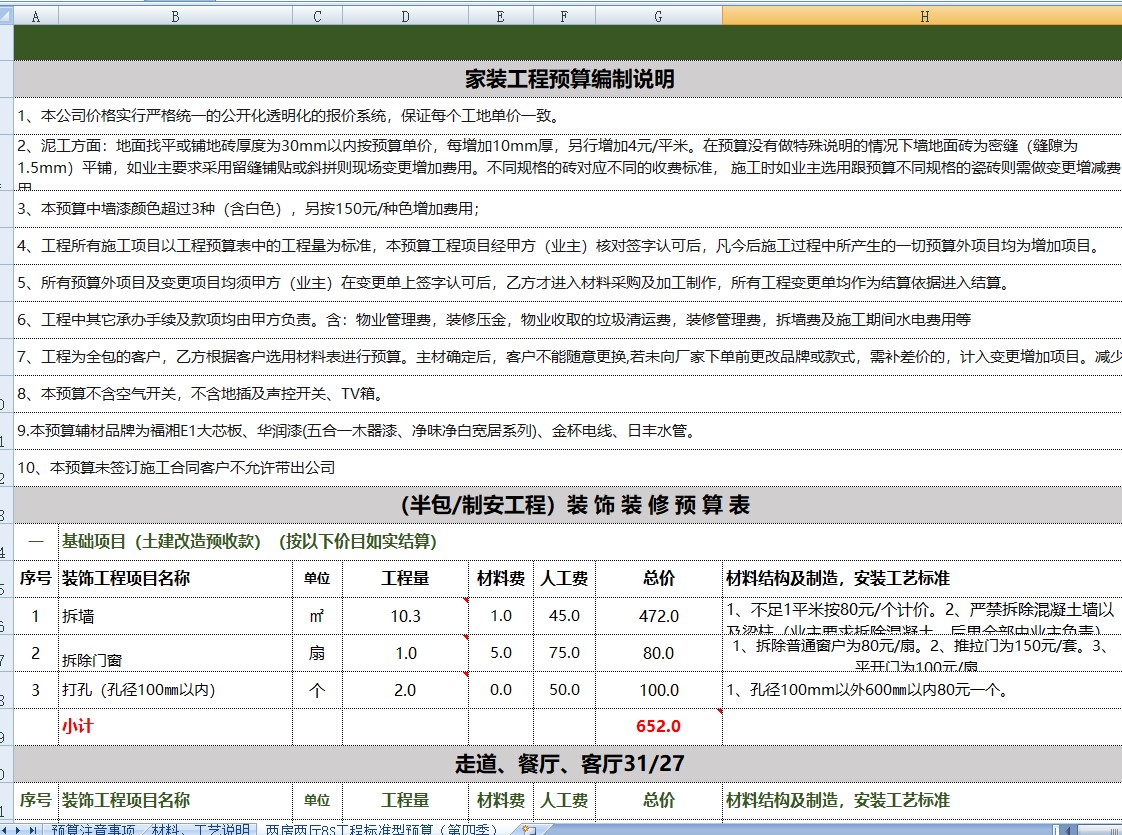Select the note 孔径100mm以外600mm以内80元一个
Image resolution: width=1122 pixels, height=835 pixels.
922,690
